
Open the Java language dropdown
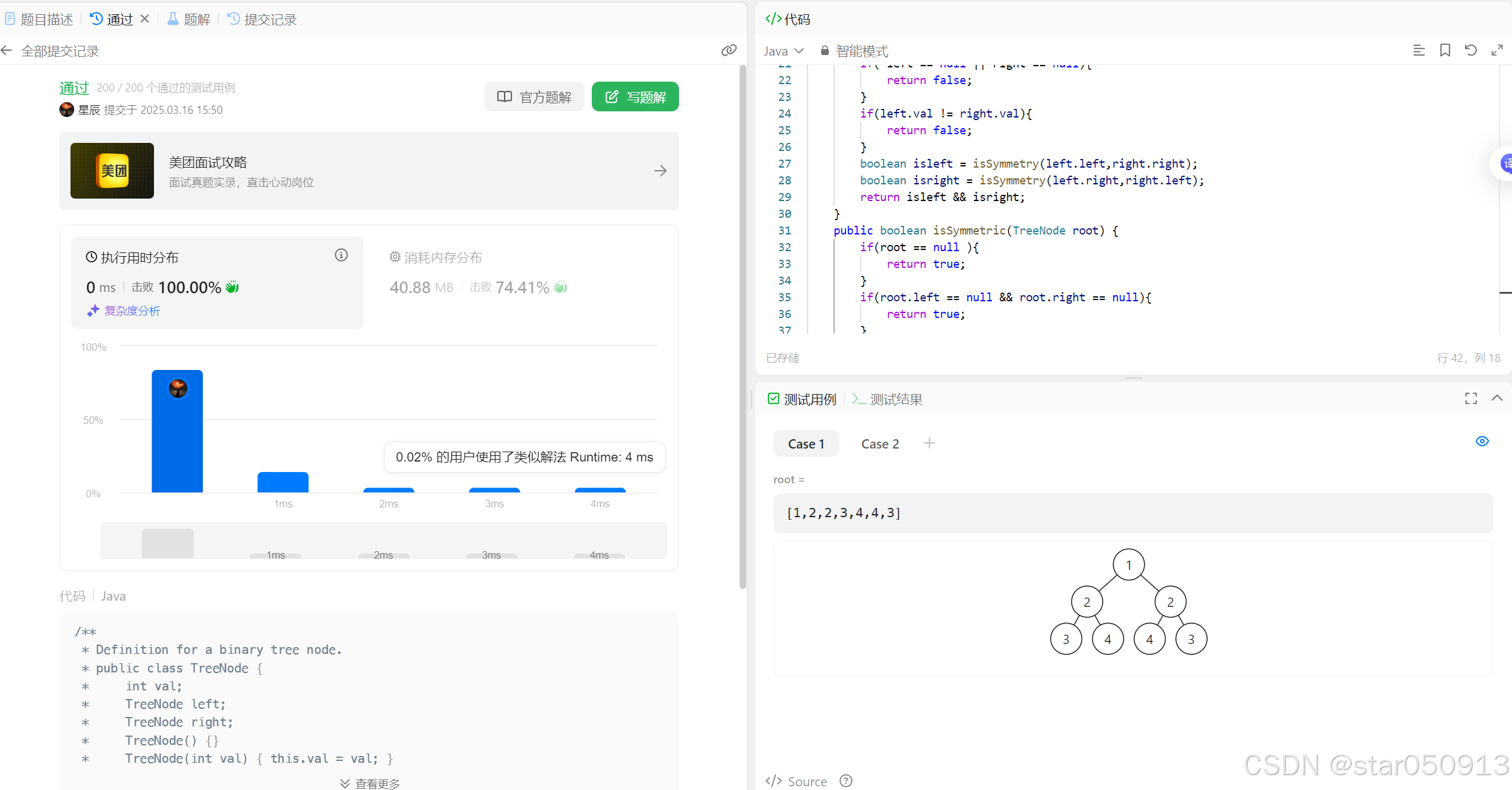783,51
